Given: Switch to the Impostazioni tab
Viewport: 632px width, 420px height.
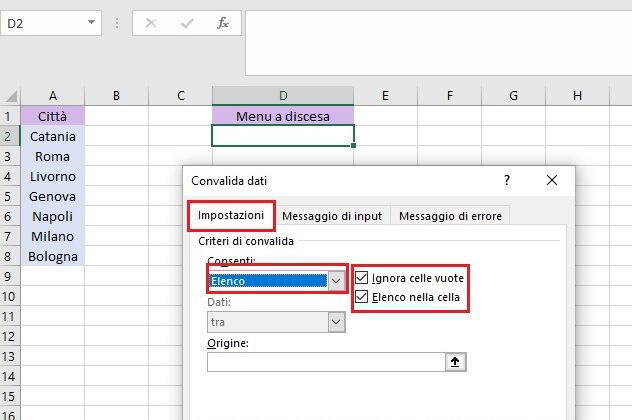Looking at the screenshot, I should pos(231,215).
